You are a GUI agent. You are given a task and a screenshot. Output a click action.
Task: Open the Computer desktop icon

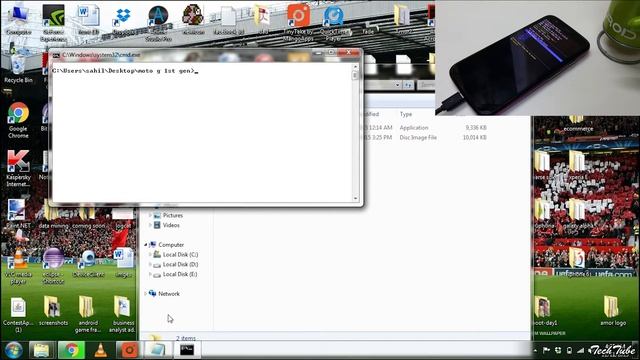point(18,19)
